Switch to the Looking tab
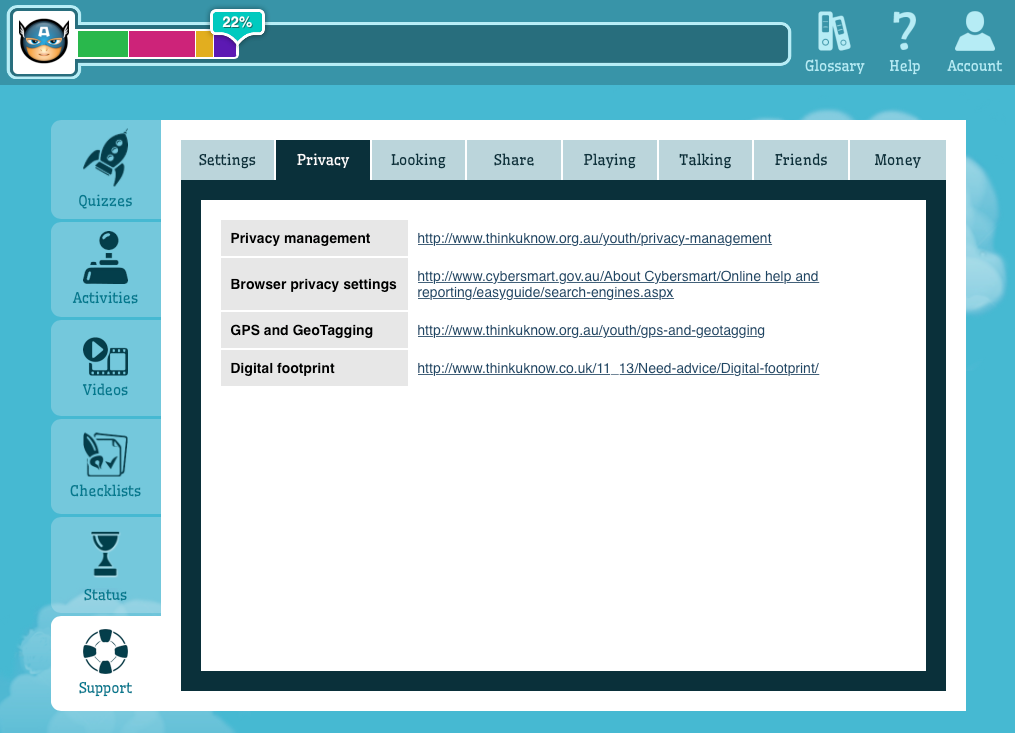 pyautogui.click(x=418, y=160)
